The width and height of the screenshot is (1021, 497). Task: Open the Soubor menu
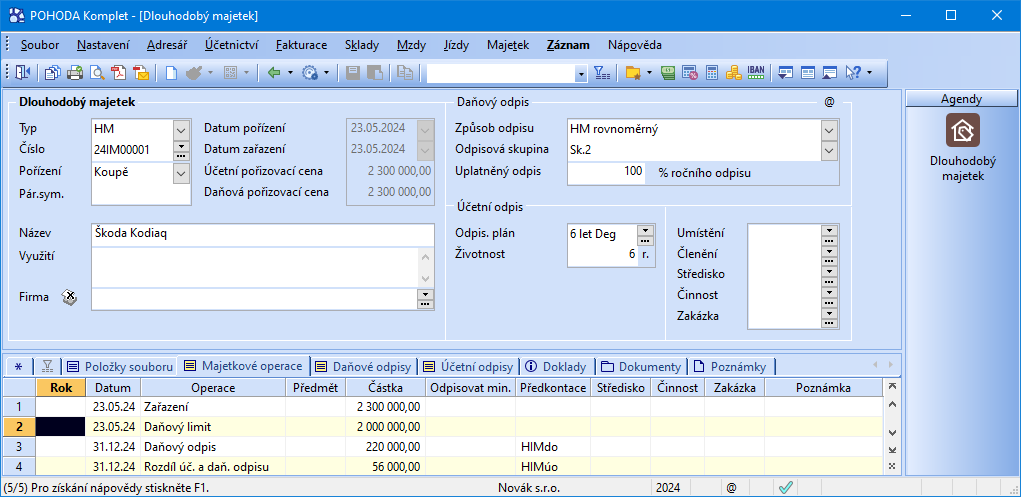(x=40, y=45)
